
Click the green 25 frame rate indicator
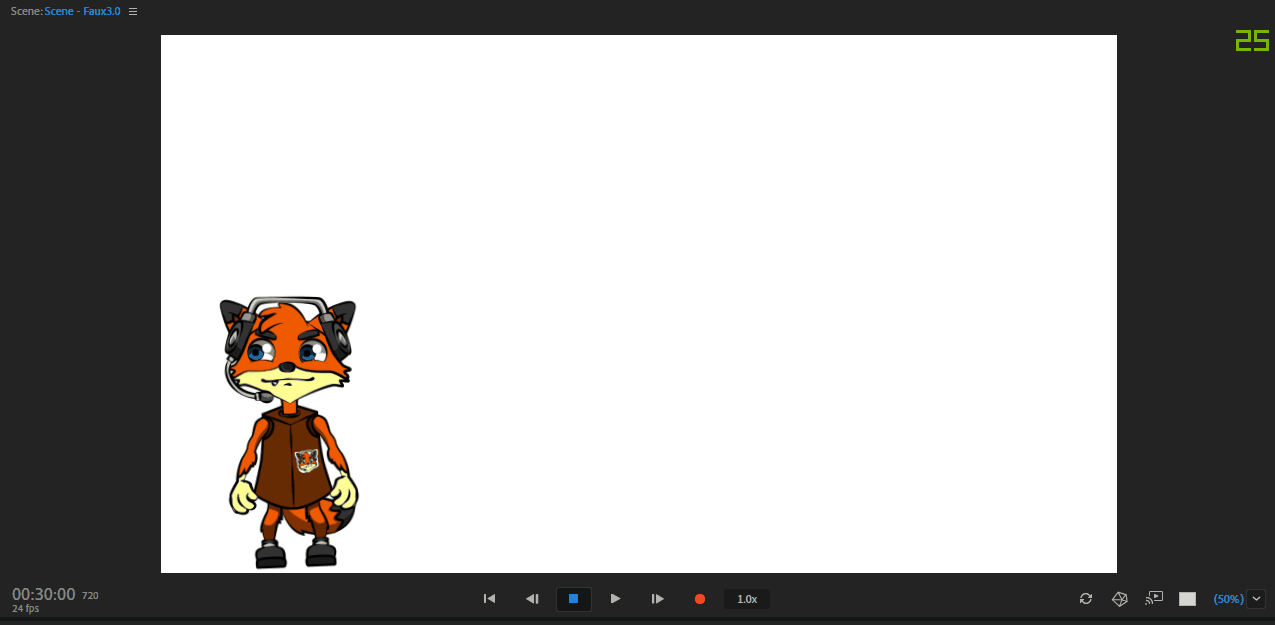pos(1252,41)
